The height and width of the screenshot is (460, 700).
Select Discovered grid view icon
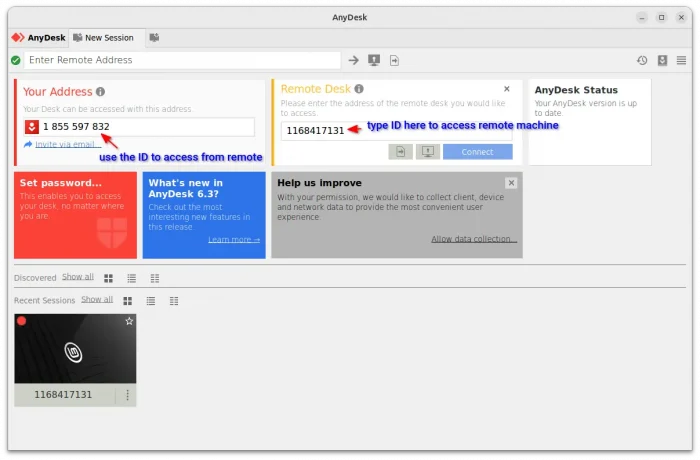[x=108, y=279]
